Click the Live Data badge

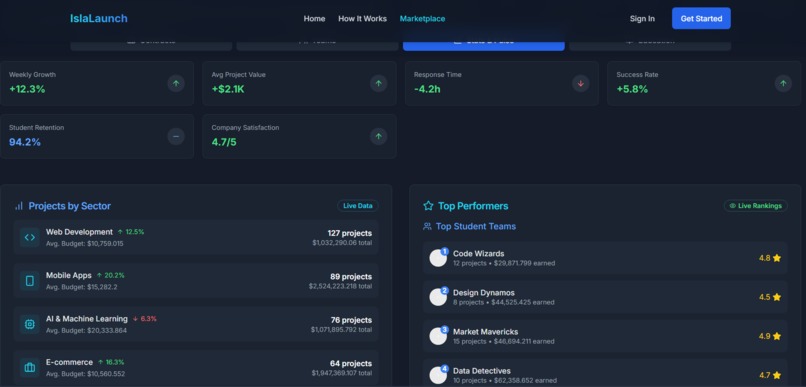point(358,206)
